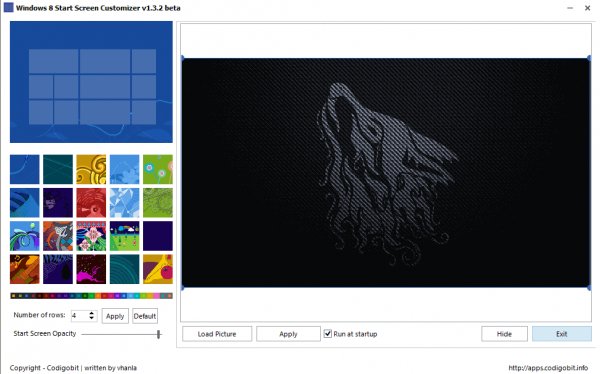Viewport: 600px width, 374px height.
Task: Choose the dark teal lines background thumbnail
Action: [x=58, y=169]
